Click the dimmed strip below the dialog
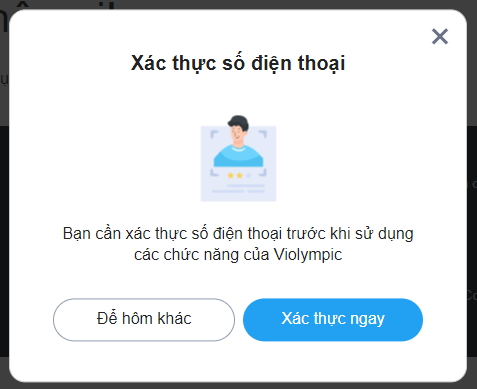 pyautogui.click(x=238, y=386)
